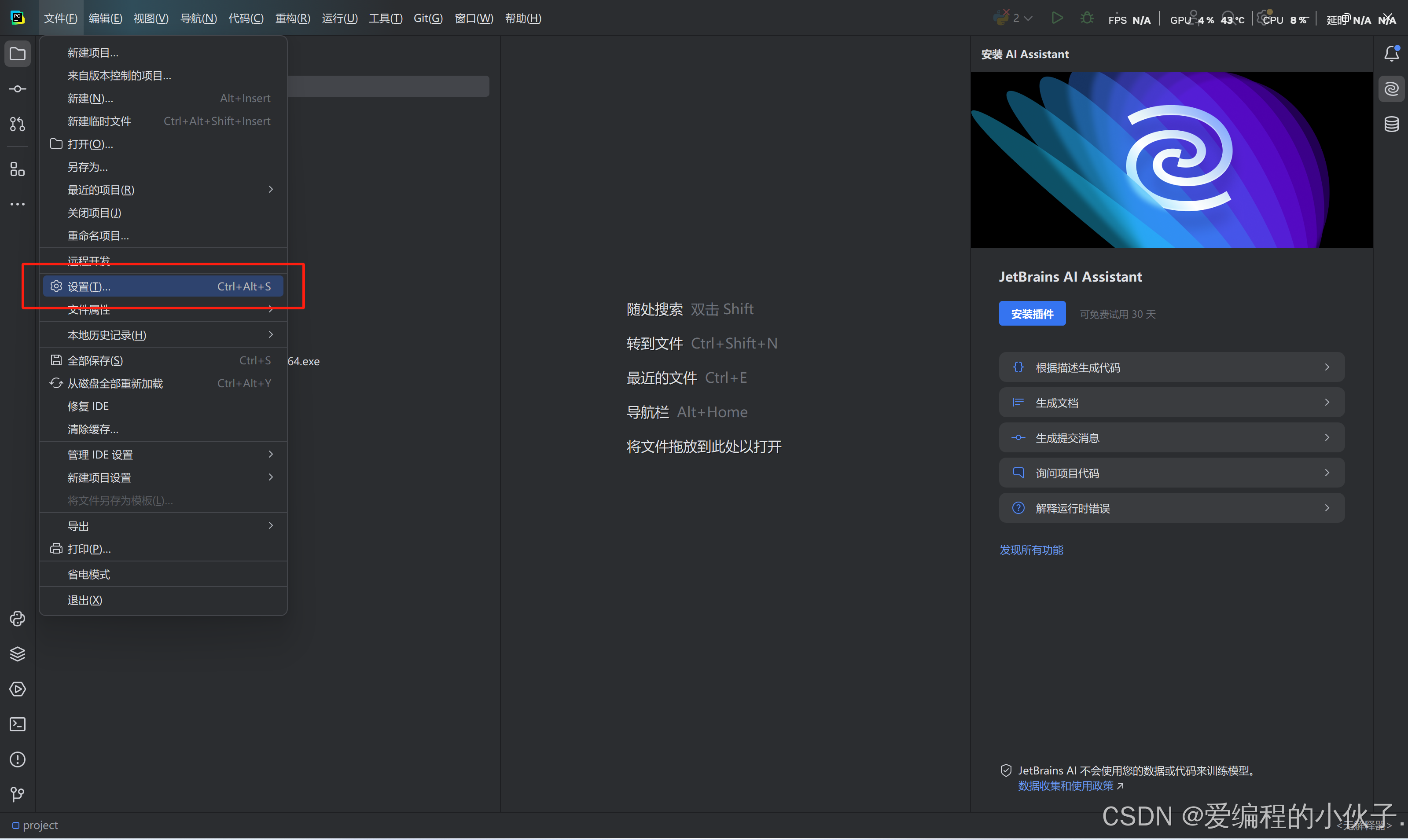
Task: Open the Project tool window icon
Action: [18, 54]
